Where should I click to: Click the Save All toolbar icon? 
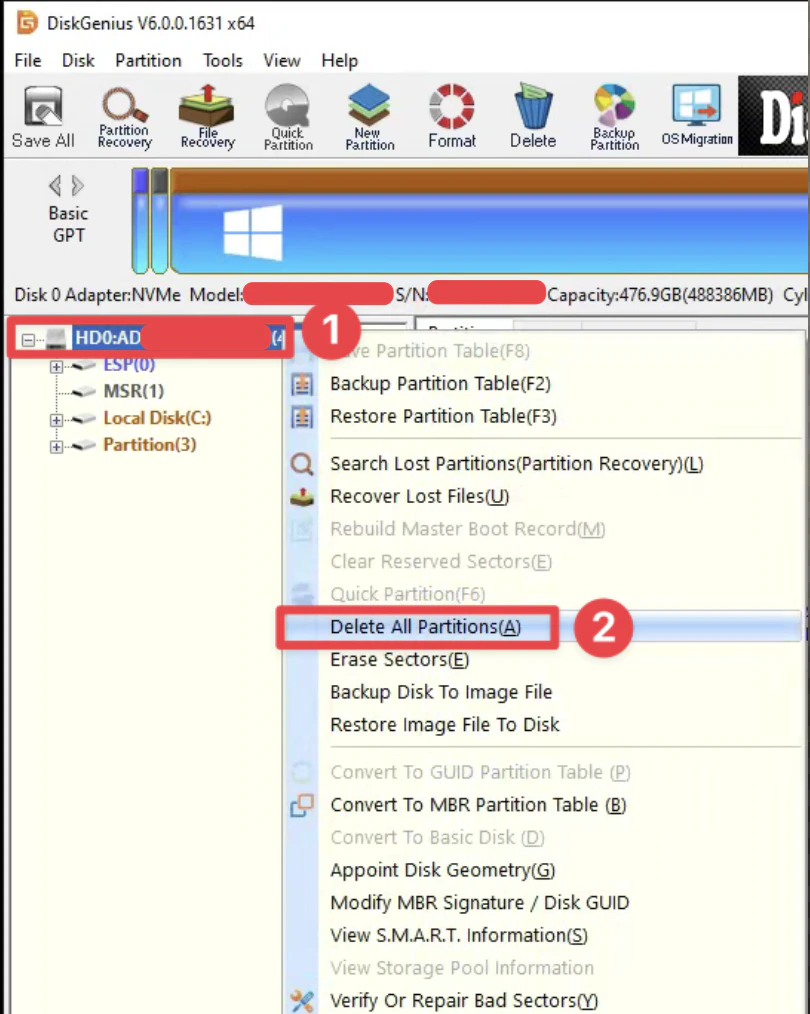pyautogui.click(x=43, y=118)
